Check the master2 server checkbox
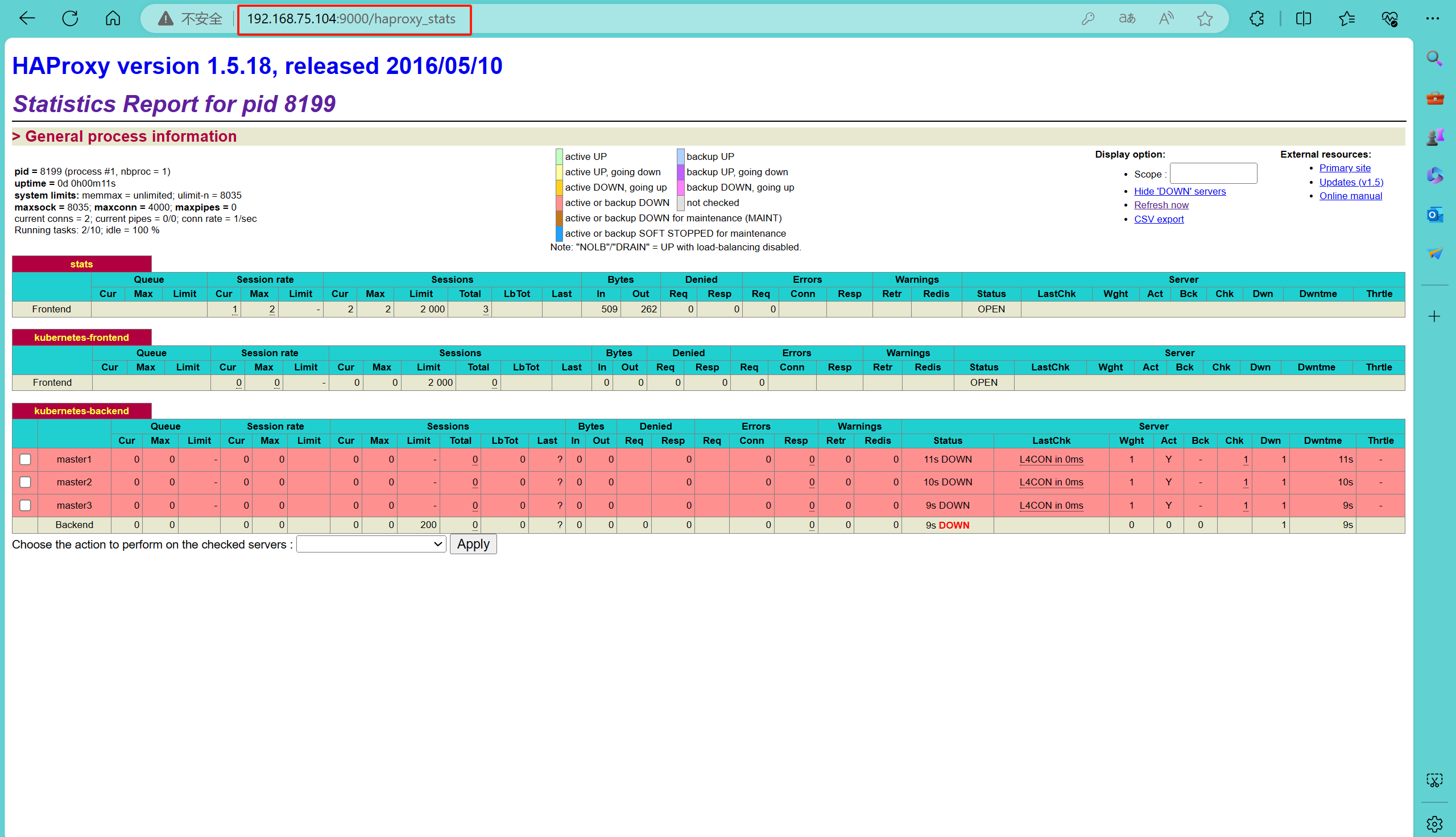 24,482
